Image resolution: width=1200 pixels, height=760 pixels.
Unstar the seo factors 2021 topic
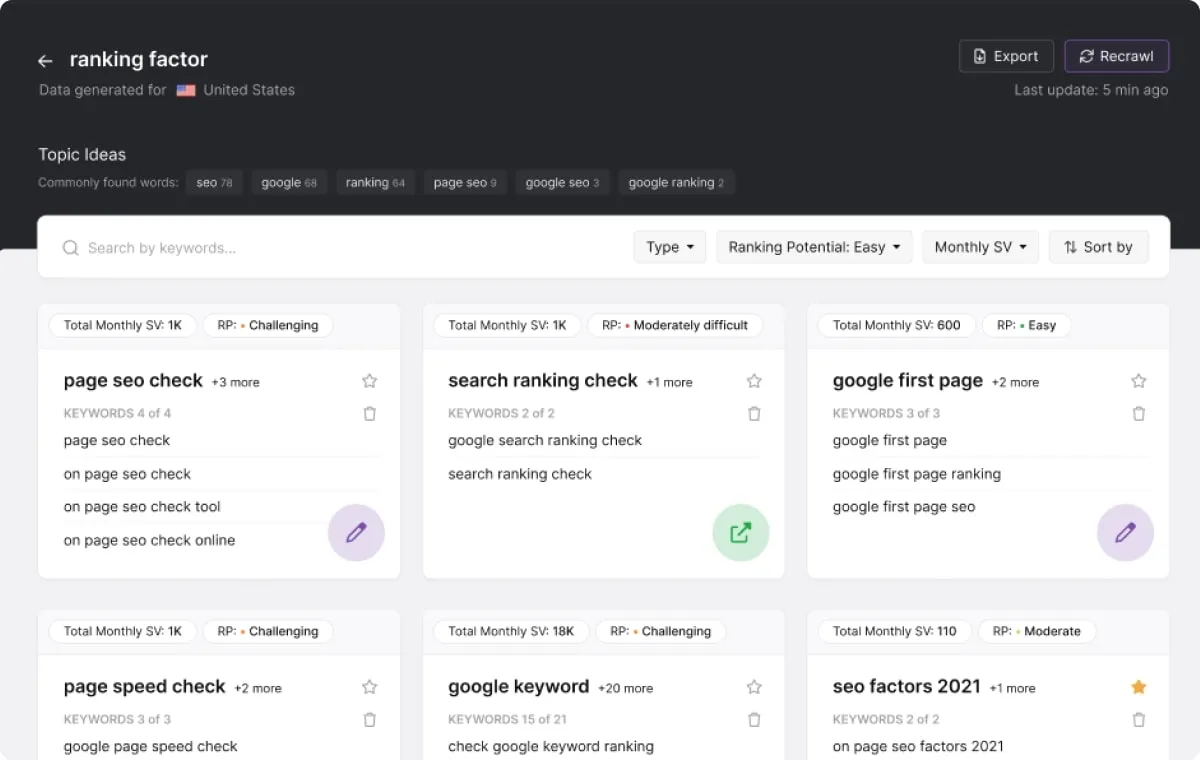(1138, 687)
